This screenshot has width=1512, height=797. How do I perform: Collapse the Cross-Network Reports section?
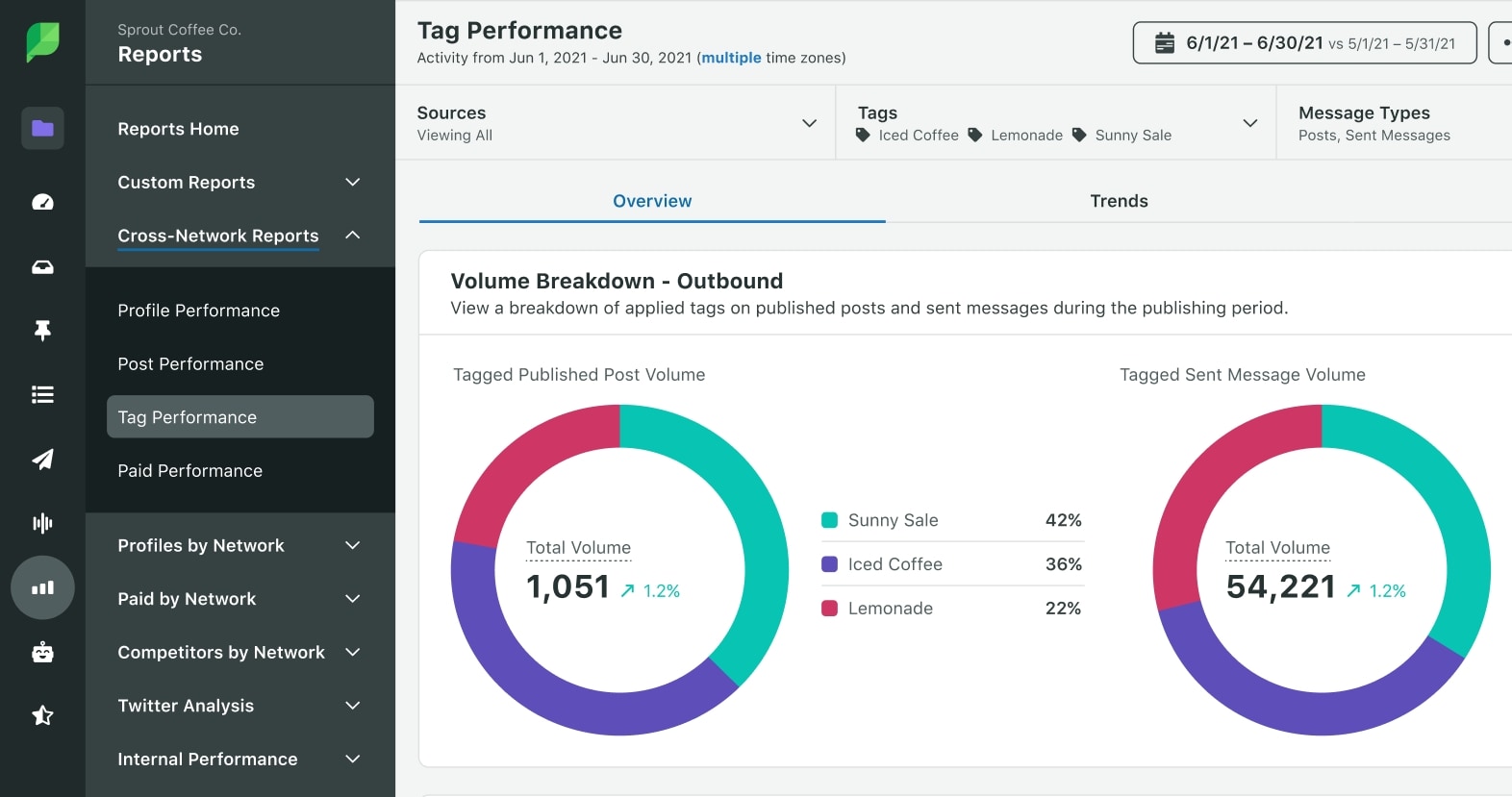tap(353, 236)
